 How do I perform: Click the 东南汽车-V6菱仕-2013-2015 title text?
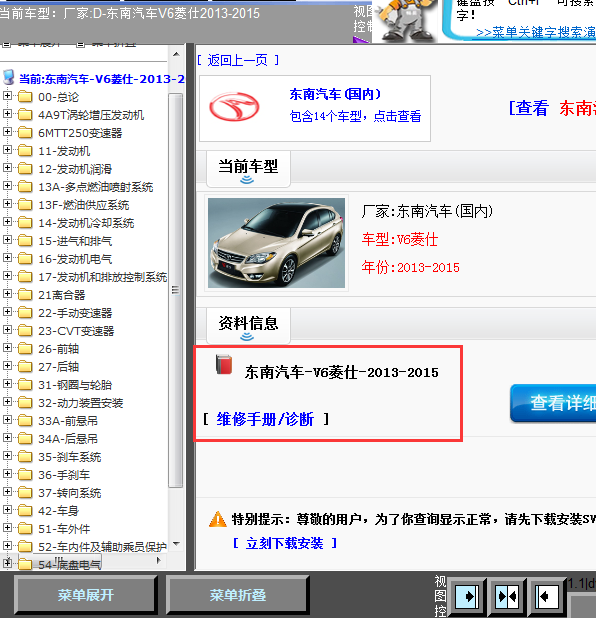click(x=341, y=372)
